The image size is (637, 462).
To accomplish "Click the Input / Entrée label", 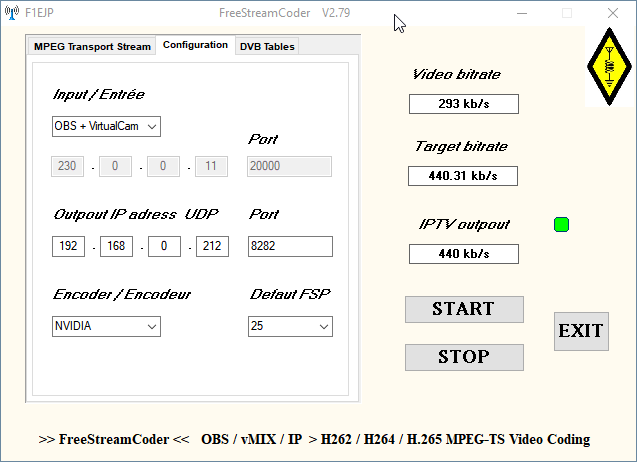I will pyautogui.click(x=98, y=95).
